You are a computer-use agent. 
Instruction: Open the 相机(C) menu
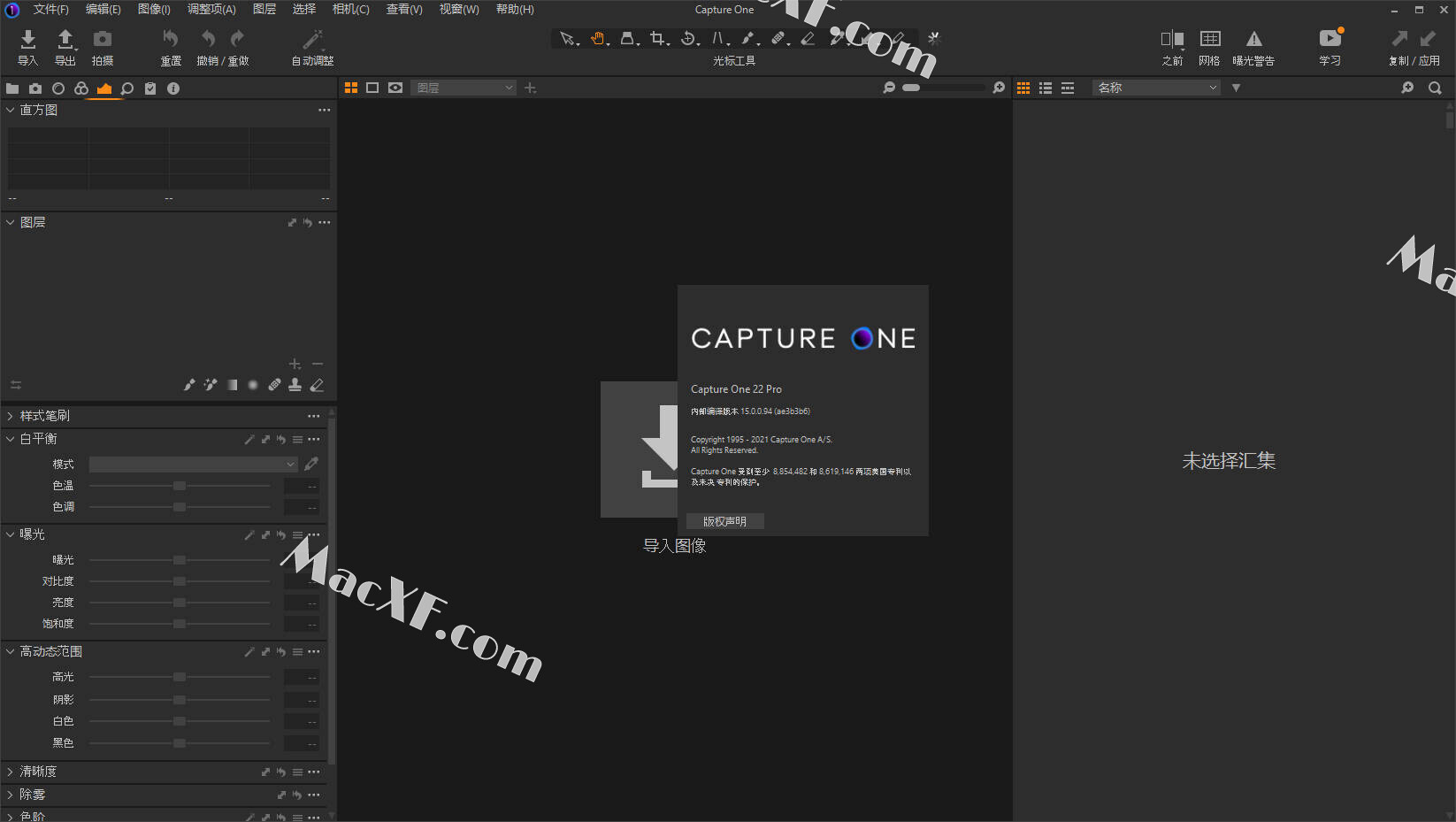point(350,9)
